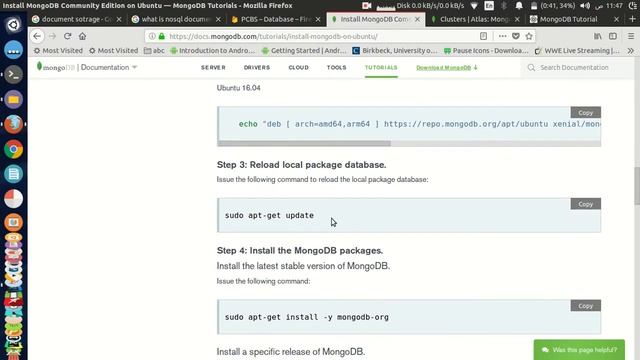
Task: Switch to 'what is nosql' tab
Action: [x=176, y=19]
